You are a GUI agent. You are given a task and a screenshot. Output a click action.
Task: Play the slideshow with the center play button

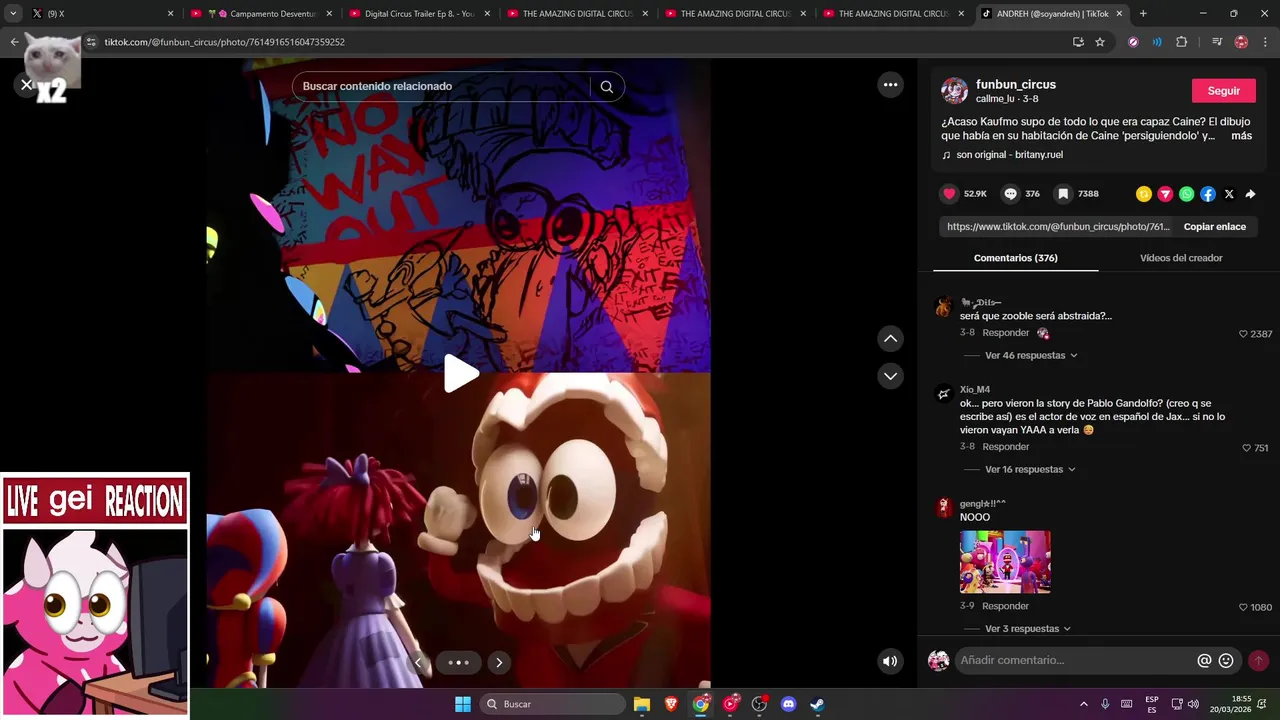click(460, 374)
